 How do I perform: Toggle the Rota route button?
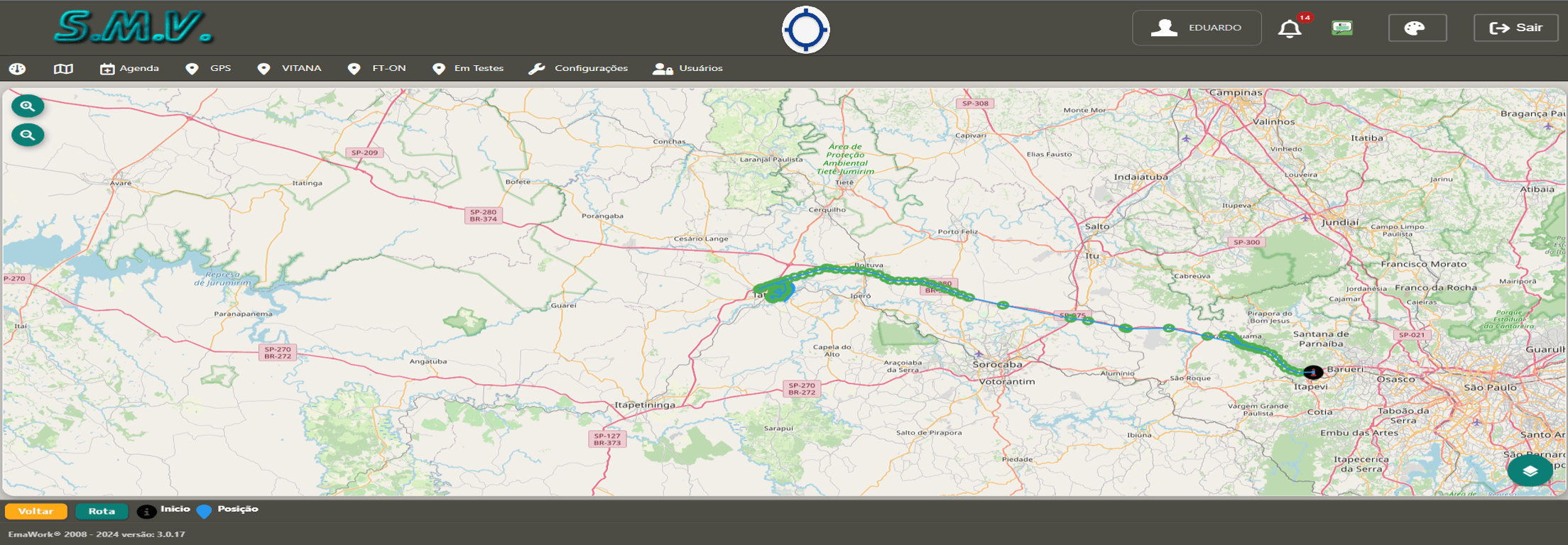[x=102, y=511]
